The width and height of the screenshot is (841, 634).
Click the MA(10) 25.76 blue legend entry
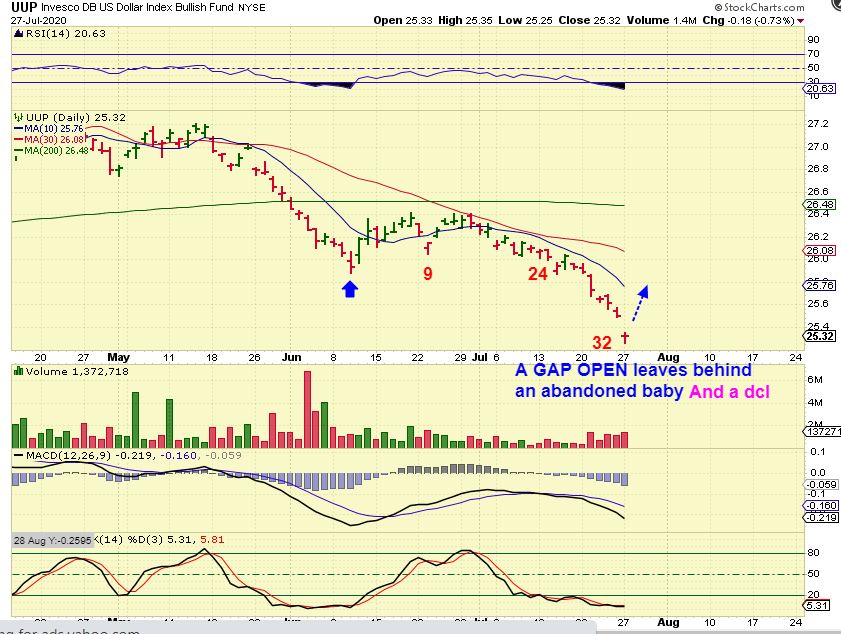click(49, 129)
